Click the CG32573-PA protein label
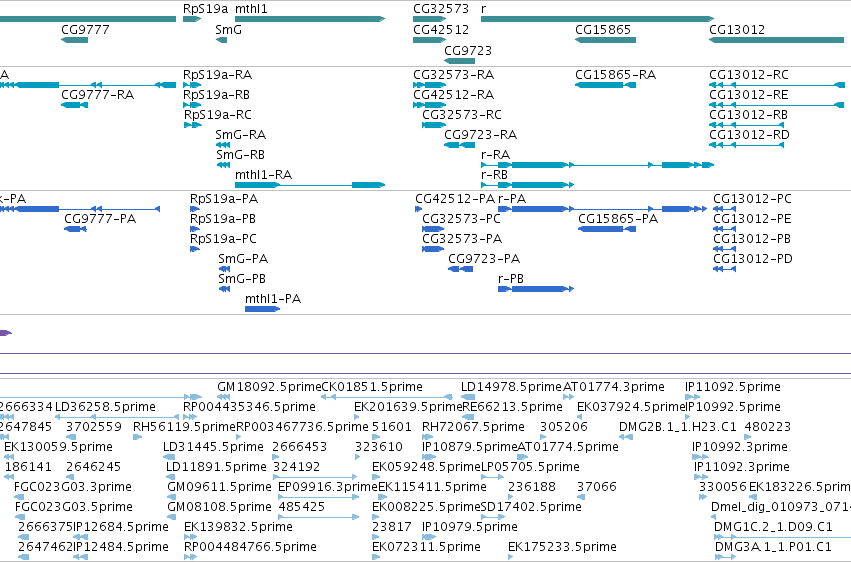The width and height of the screenshot is (851, 562). click(462, 239)
